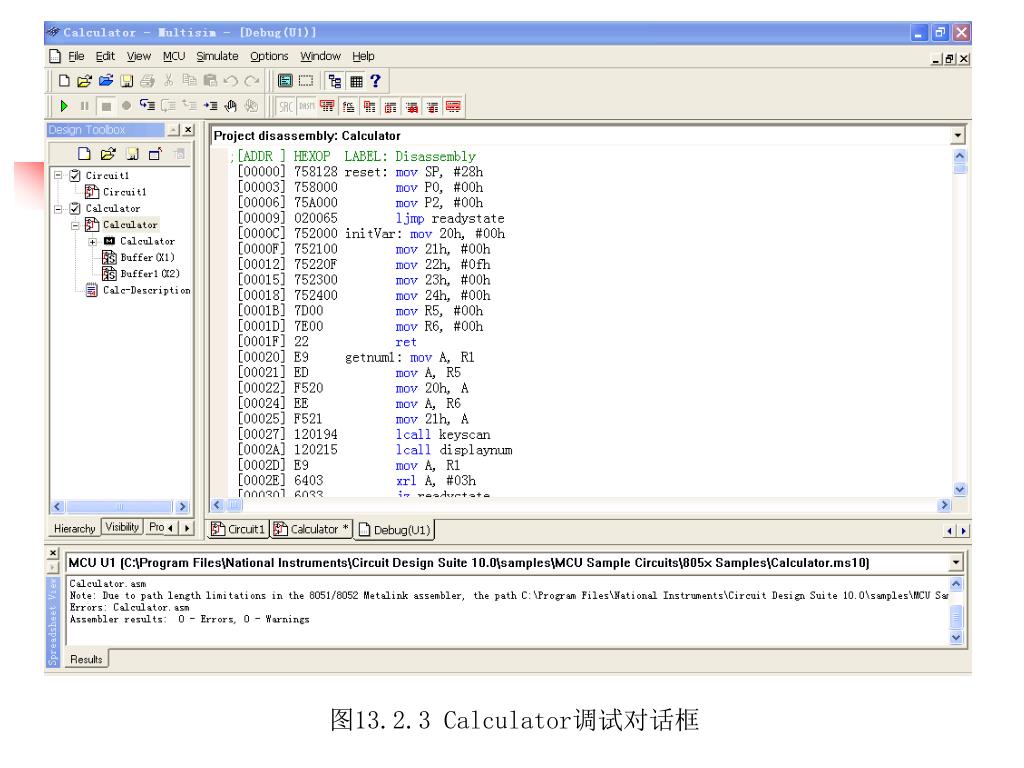This screenshot has height=768, width=1024.
Task: Click the Step Out debug icon
Action: (189, 106)
